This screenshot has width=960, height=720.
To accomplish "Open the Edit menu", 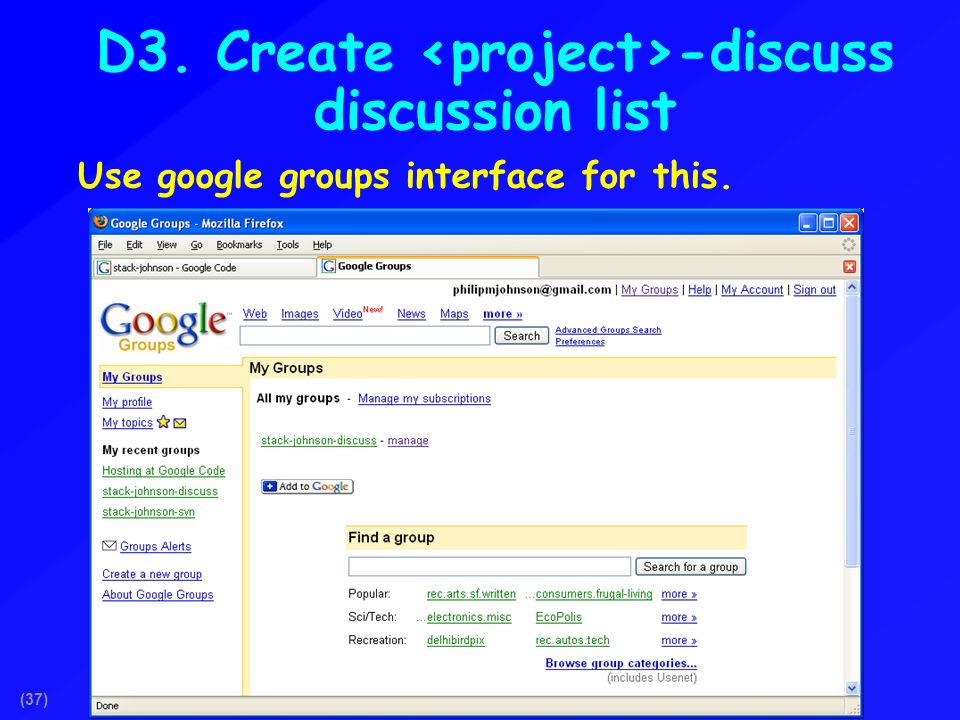I will tap(134, 245).
